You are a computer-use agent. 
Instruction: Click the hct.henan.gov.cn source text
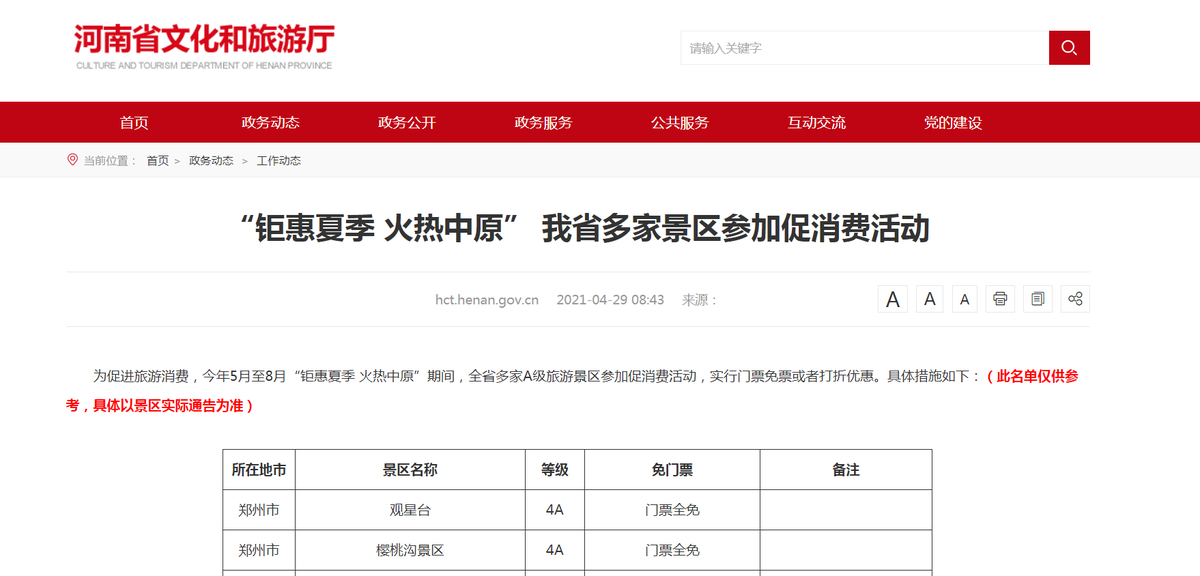(x=487, y=300)
